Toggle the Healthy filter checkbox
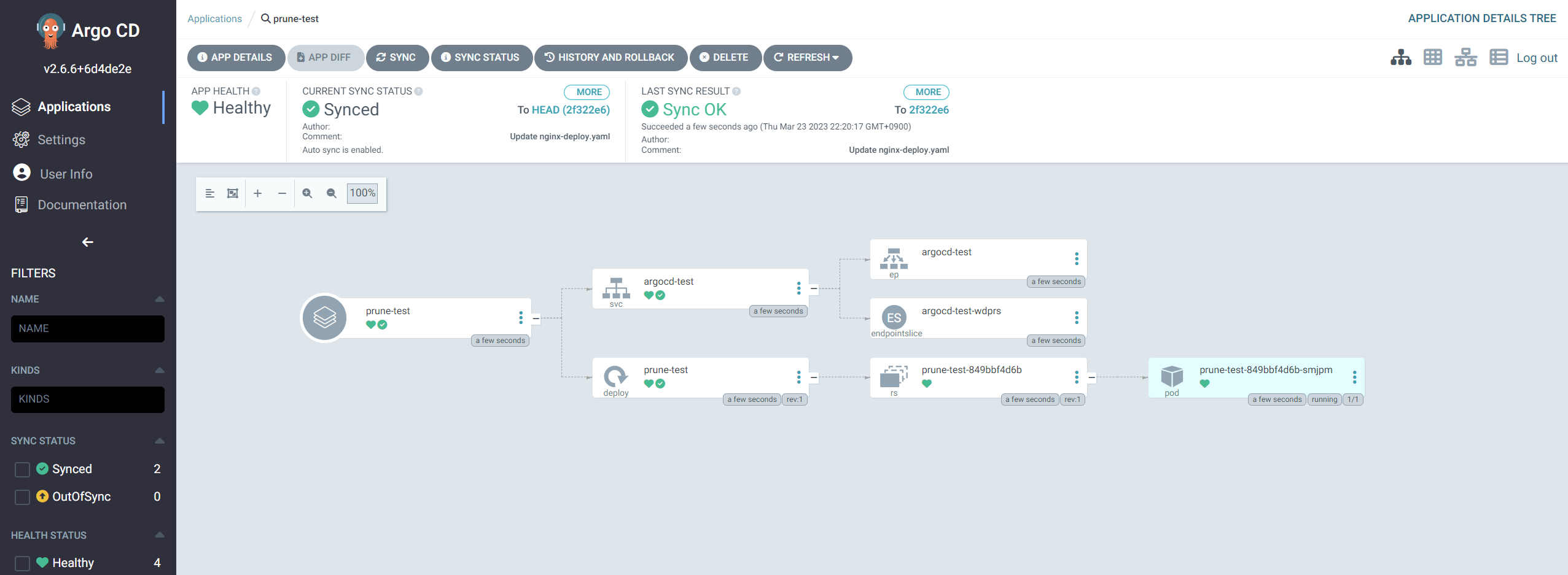 pyautogui.click(x=22, y=563)
